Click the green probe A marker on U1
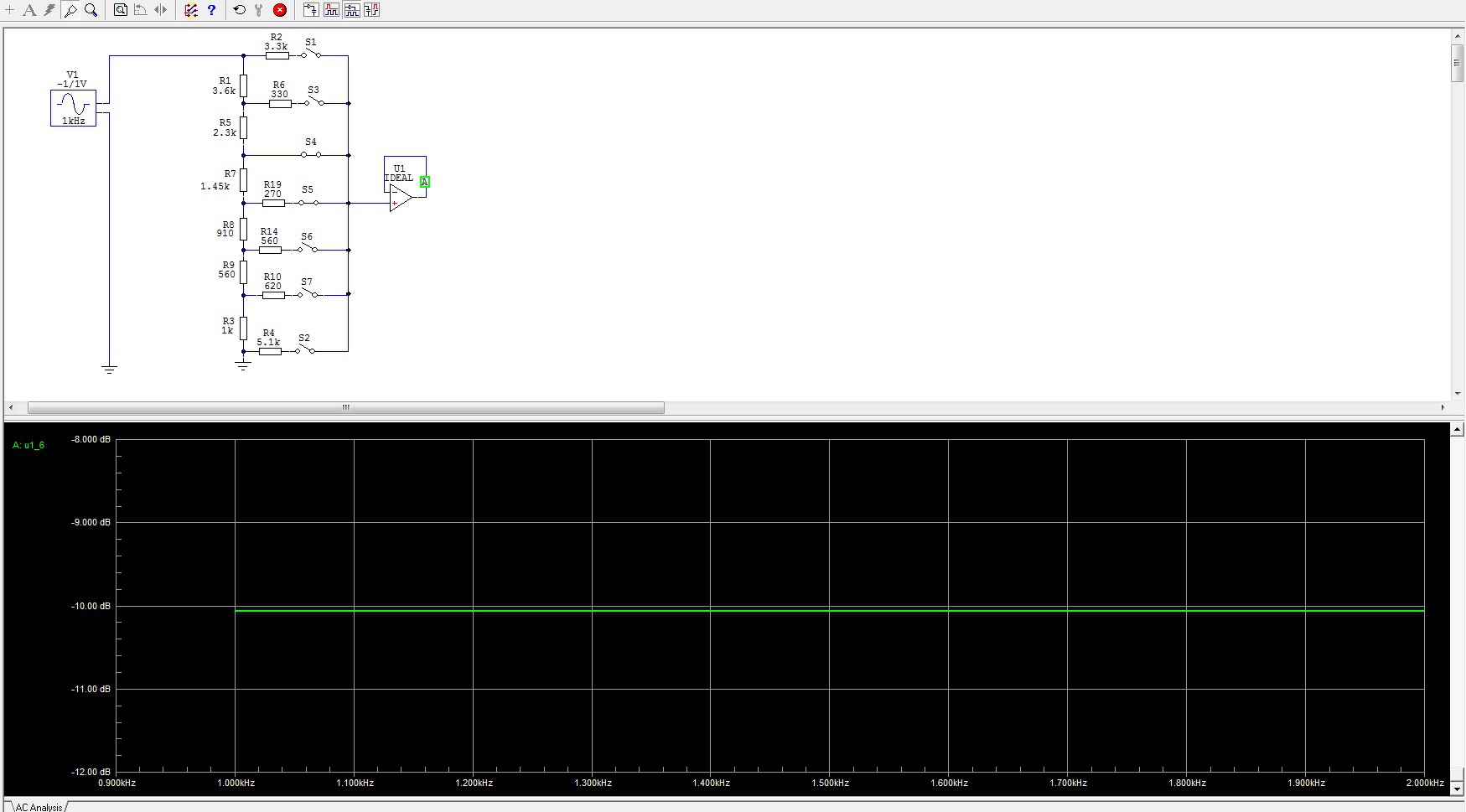Image resolution: width=1466 pixels, height=812 pixels. tap(425, 182)
